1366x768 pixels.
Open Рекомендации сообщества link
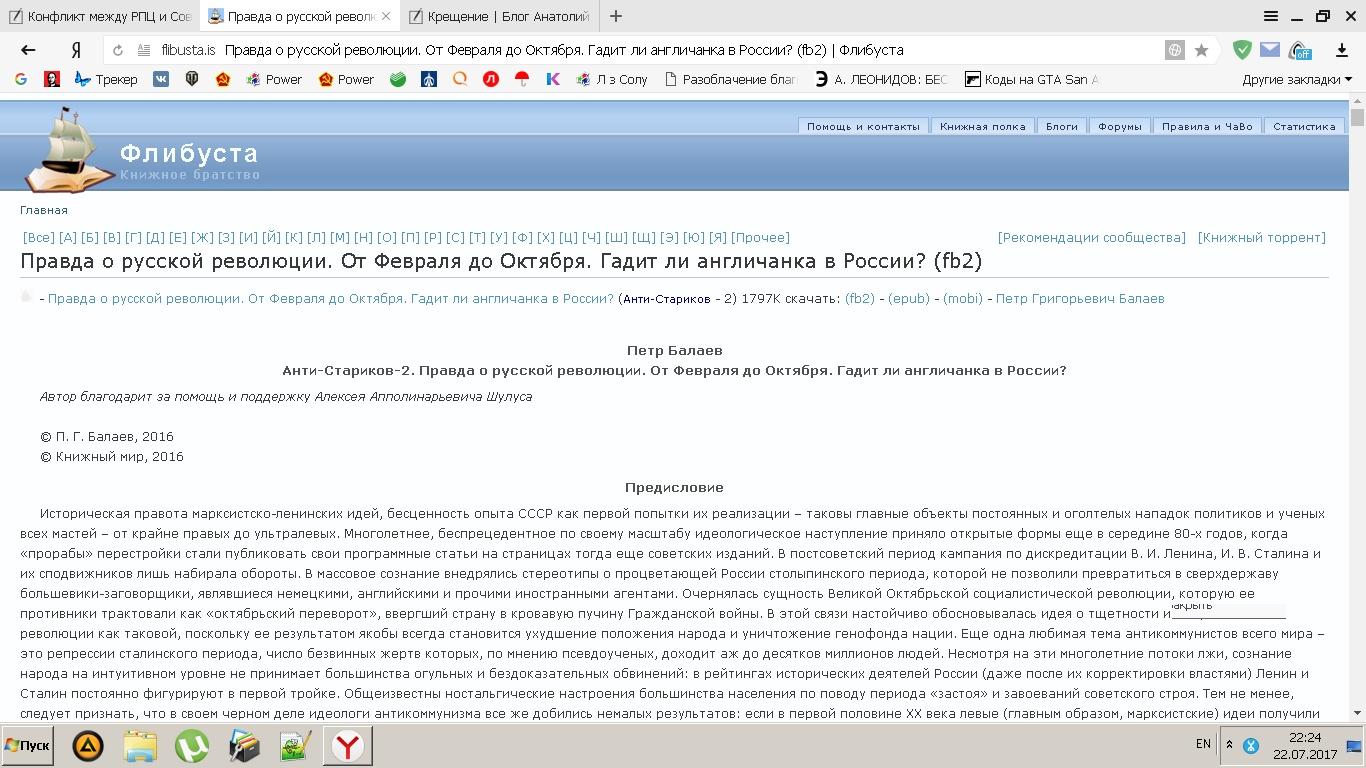pyautogui.click(x=1092, y=237)
